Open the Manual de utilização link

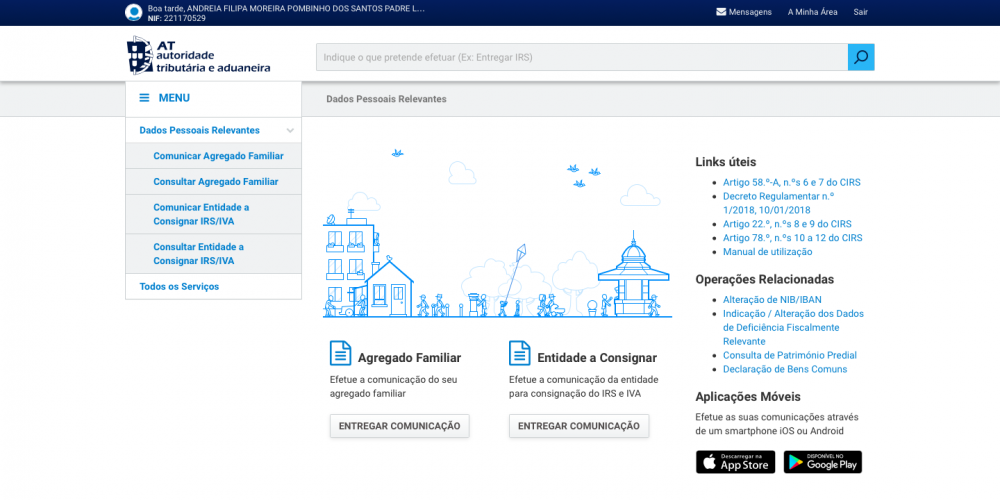768,252
